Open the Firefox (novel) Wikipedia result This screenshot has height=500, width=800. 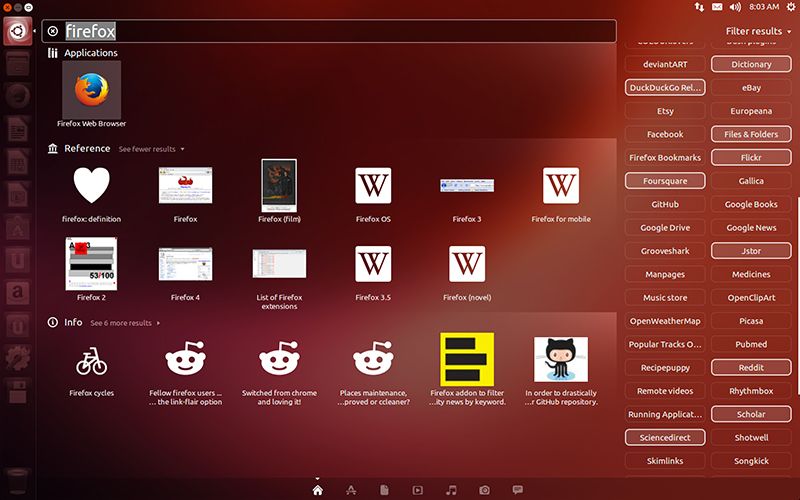click(x=467, y=264)
